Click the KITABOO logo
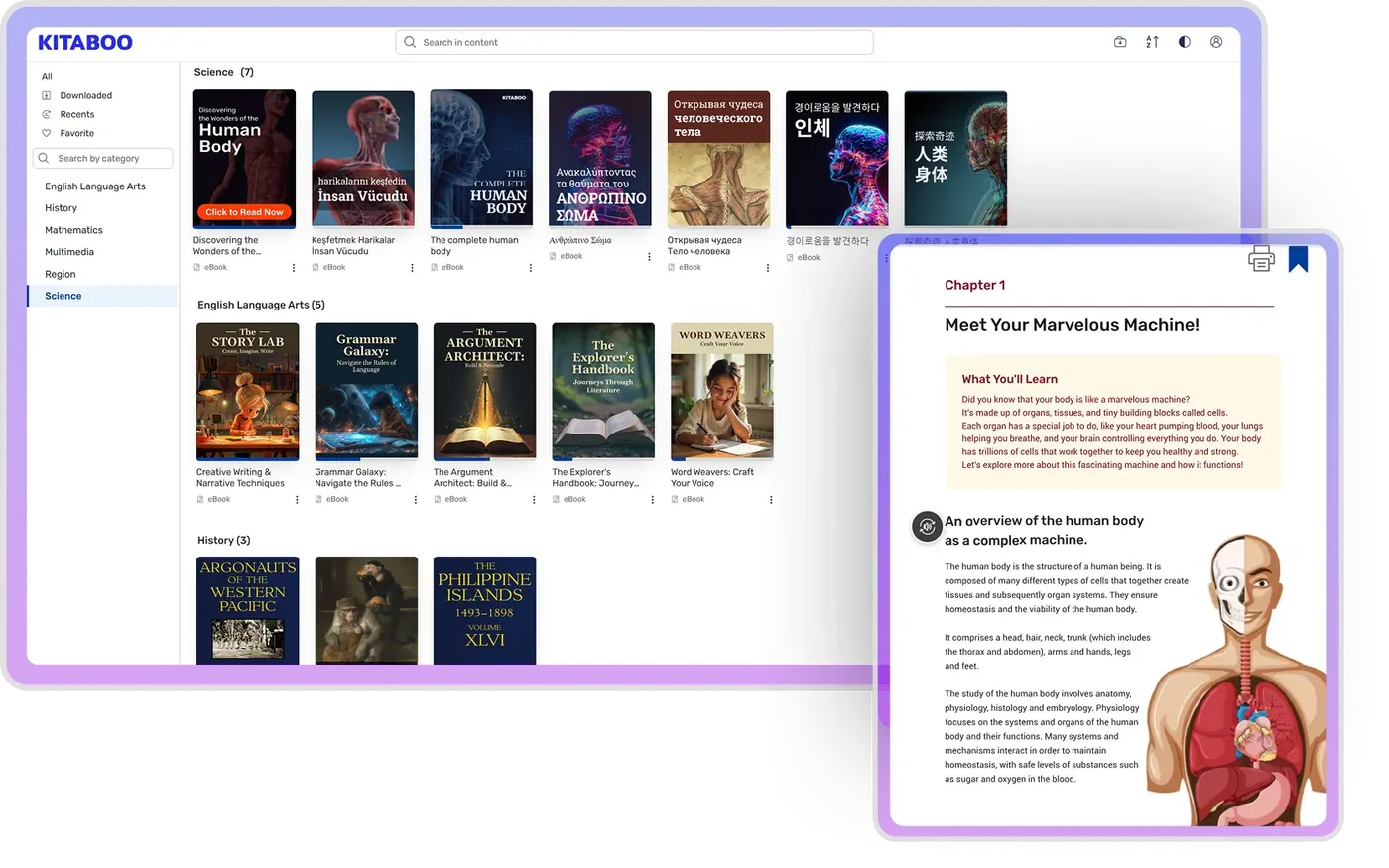The height and width of the screenshot is (868, 1389). pyautogui.click(x=85, y=42)
